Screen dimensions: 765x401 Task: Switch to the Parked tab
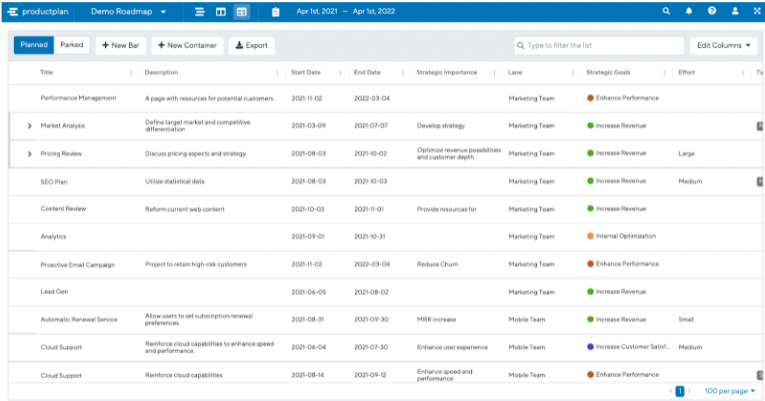click(72, 45)
